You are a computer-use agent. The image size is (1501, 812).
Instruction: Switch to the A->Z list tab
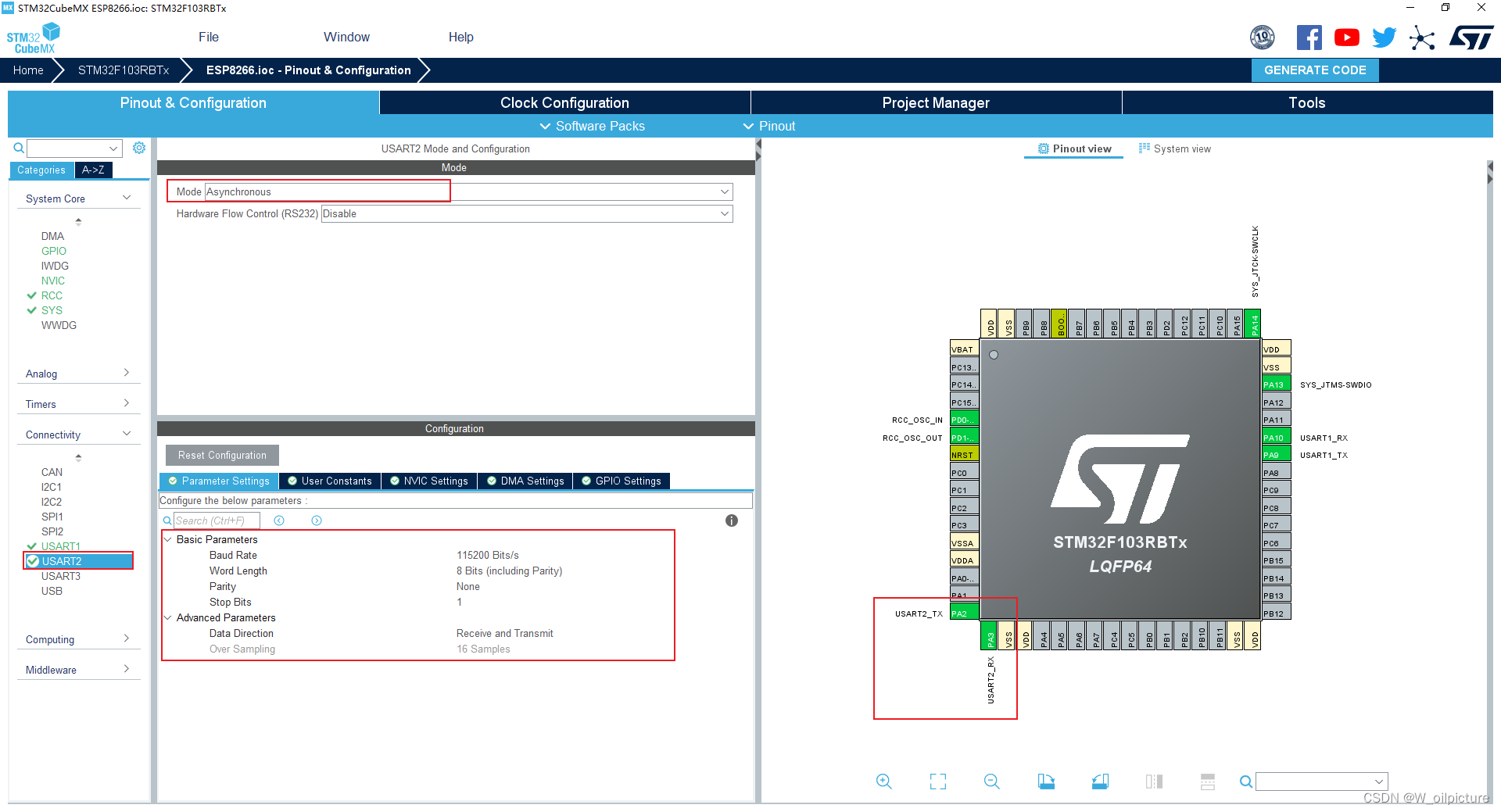(93, 170)
